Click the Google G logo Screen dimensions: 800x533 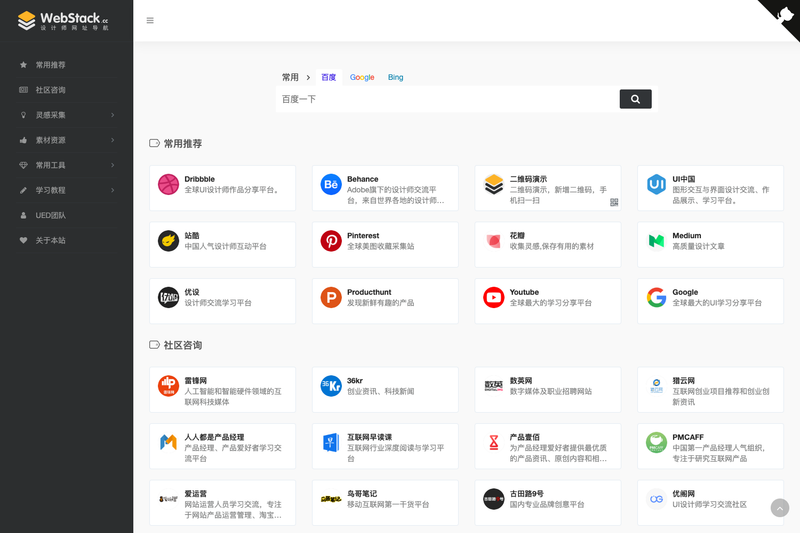pyautogui.click(x=656, y=298)
